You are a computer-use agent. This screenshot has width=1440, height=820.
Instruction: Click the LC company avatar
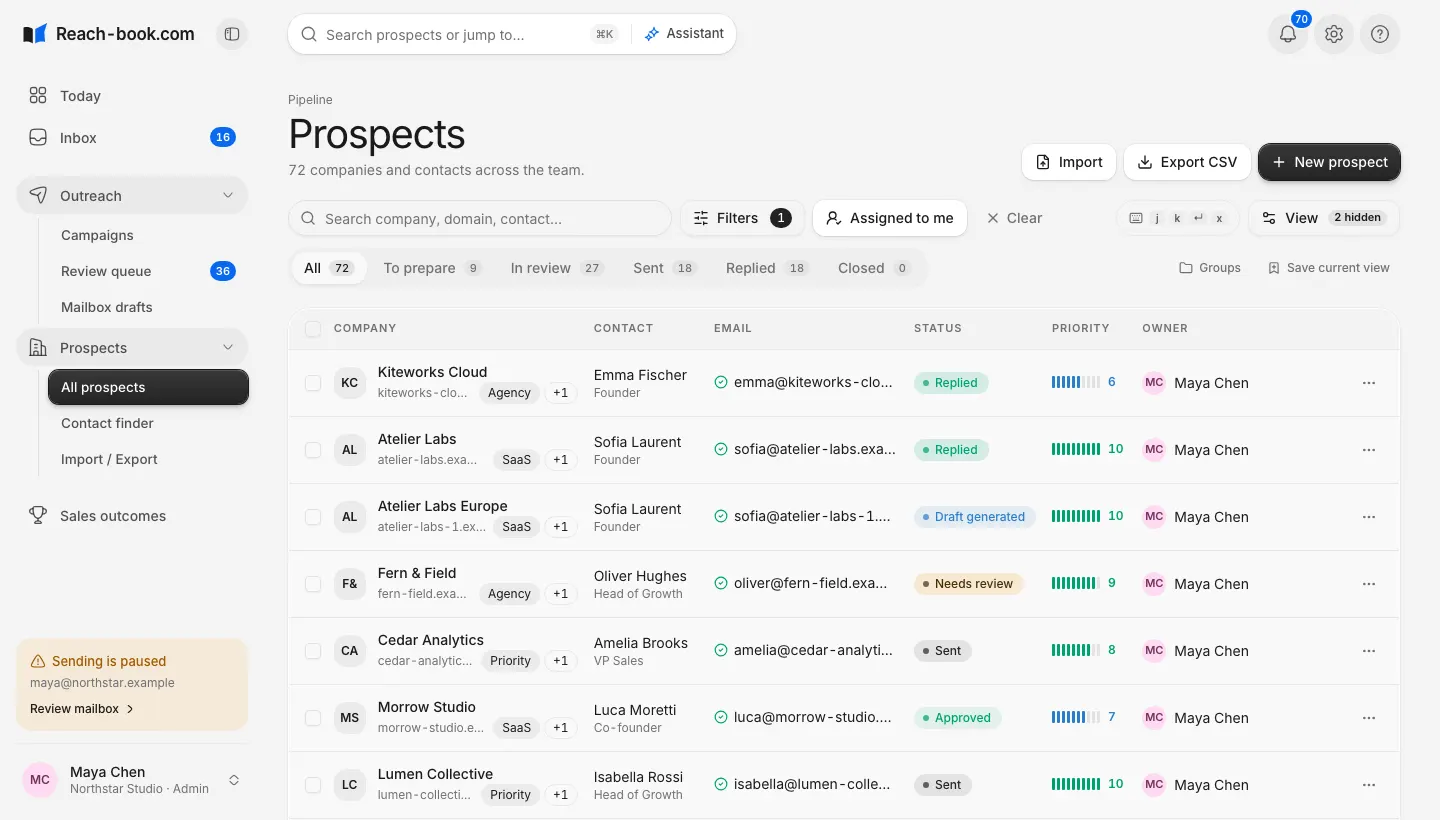349,785
